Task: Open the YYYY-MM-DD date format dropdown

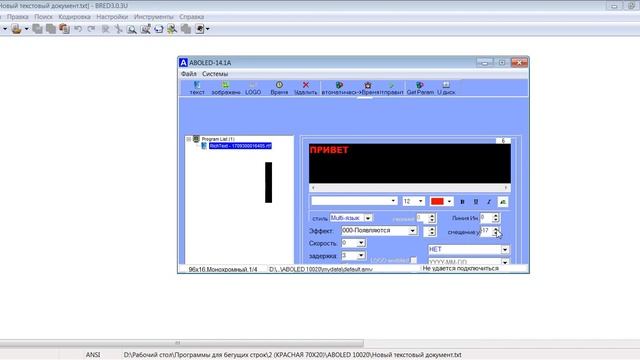Action: [505, 262]
